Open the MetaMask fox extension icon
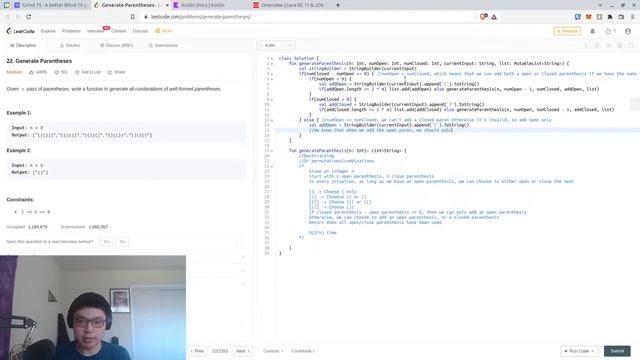 [589, 17]
